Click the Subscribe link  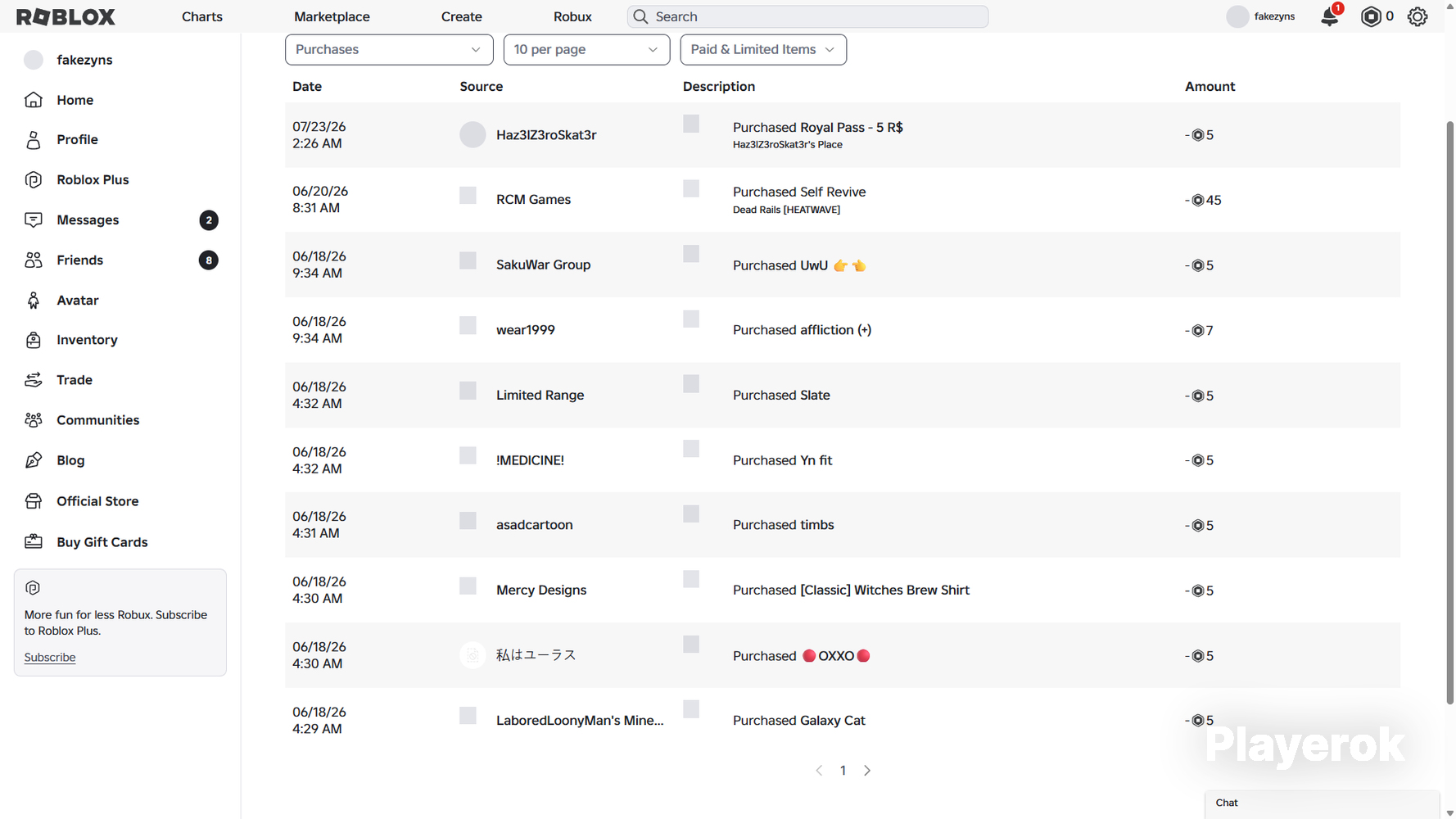point(50,658)
